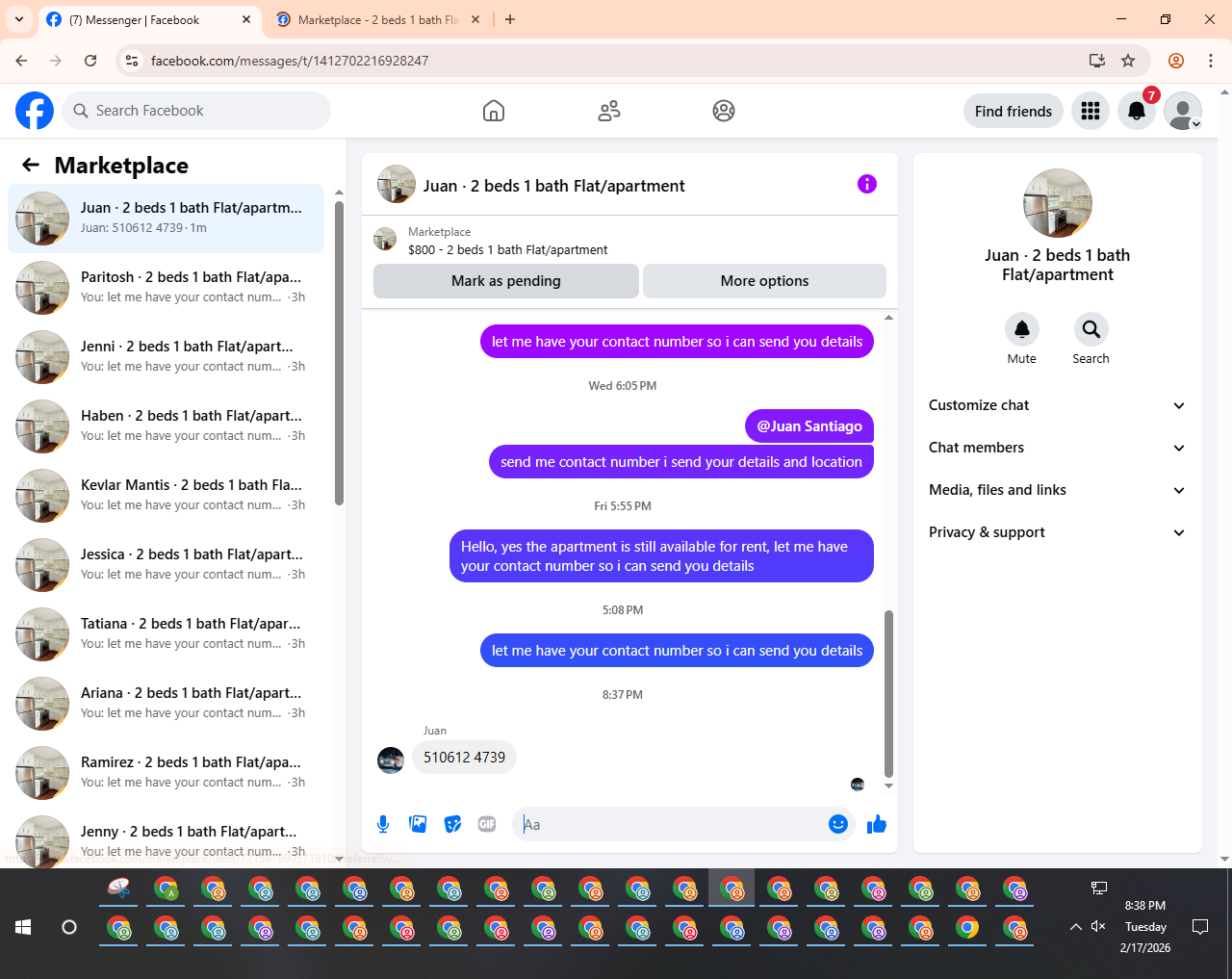Open the Facebook menu grid icon
This screenshot has width=1232, height=979.
pyautogui.click(x=1091, y=111)
